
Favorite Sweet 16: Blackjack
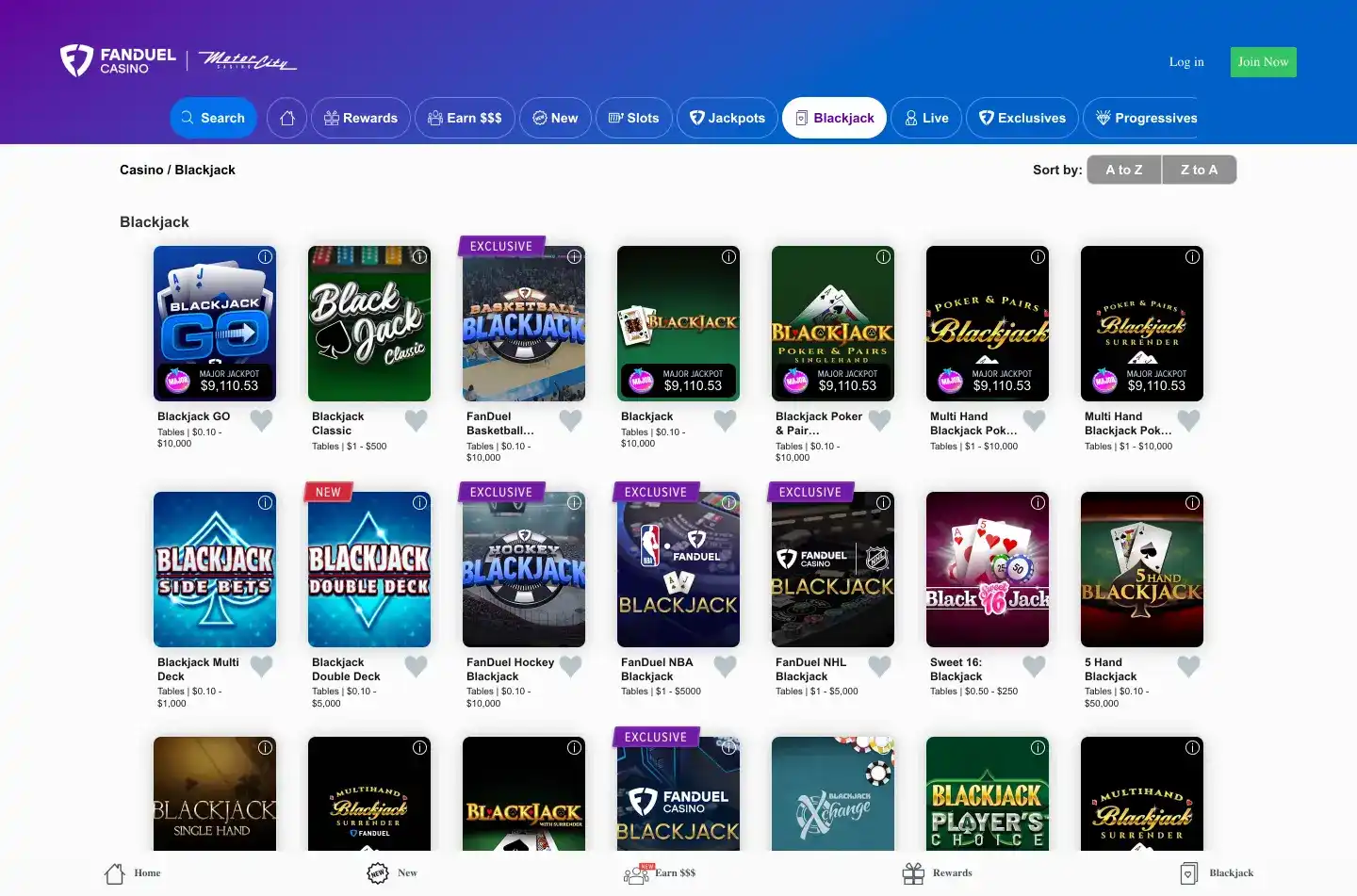pyautogui.click(x=1034, y=666)
